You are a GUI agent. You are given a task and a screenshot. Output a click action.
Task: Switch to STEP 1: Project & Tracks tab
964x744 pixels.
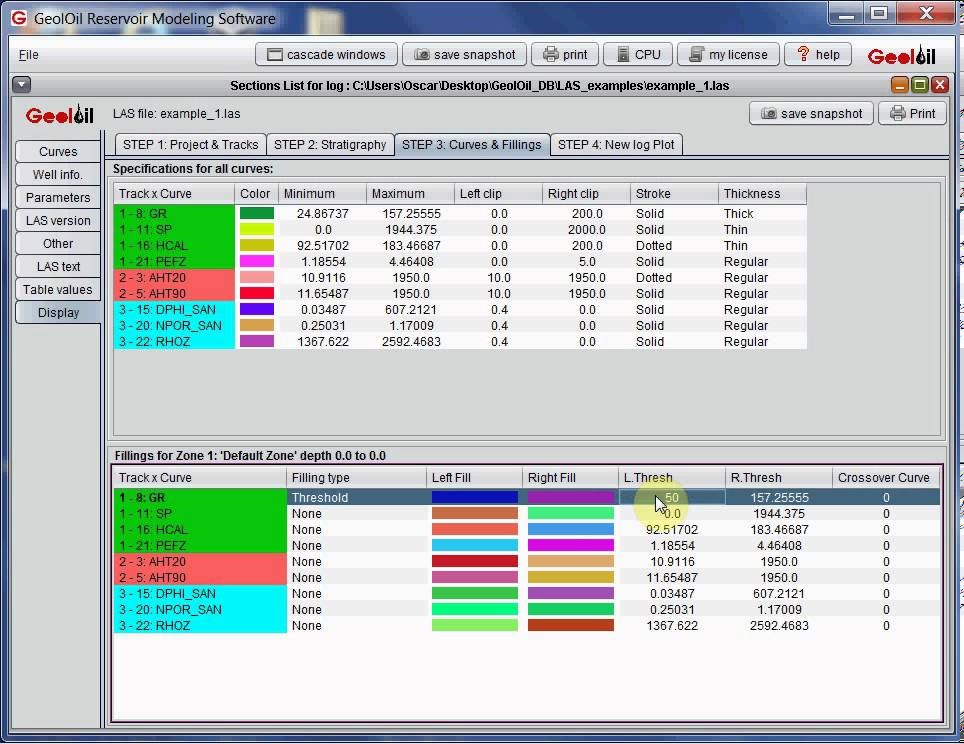click(190, 145)
